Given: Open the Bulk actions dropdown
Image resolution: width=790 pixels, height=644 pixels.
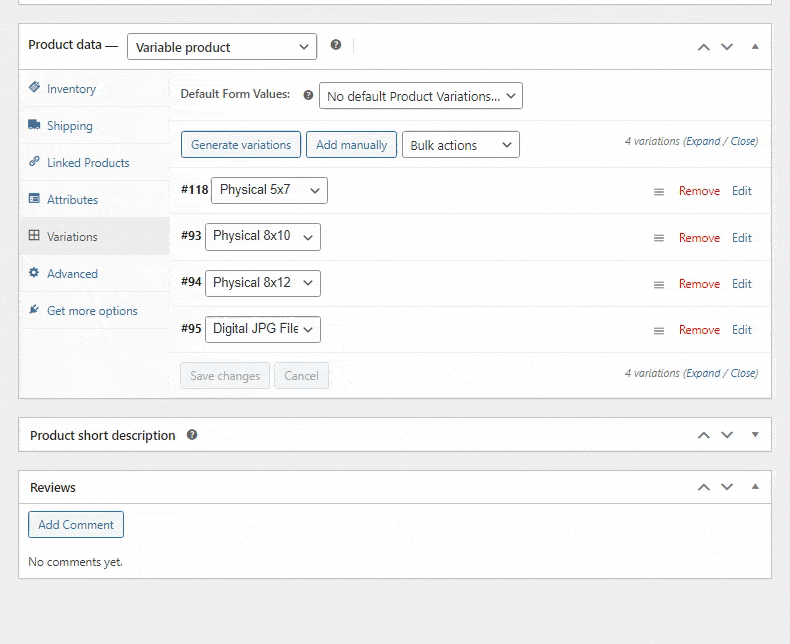Looking at the screenshot, I should pyautogui.click(x=461, y=145).
